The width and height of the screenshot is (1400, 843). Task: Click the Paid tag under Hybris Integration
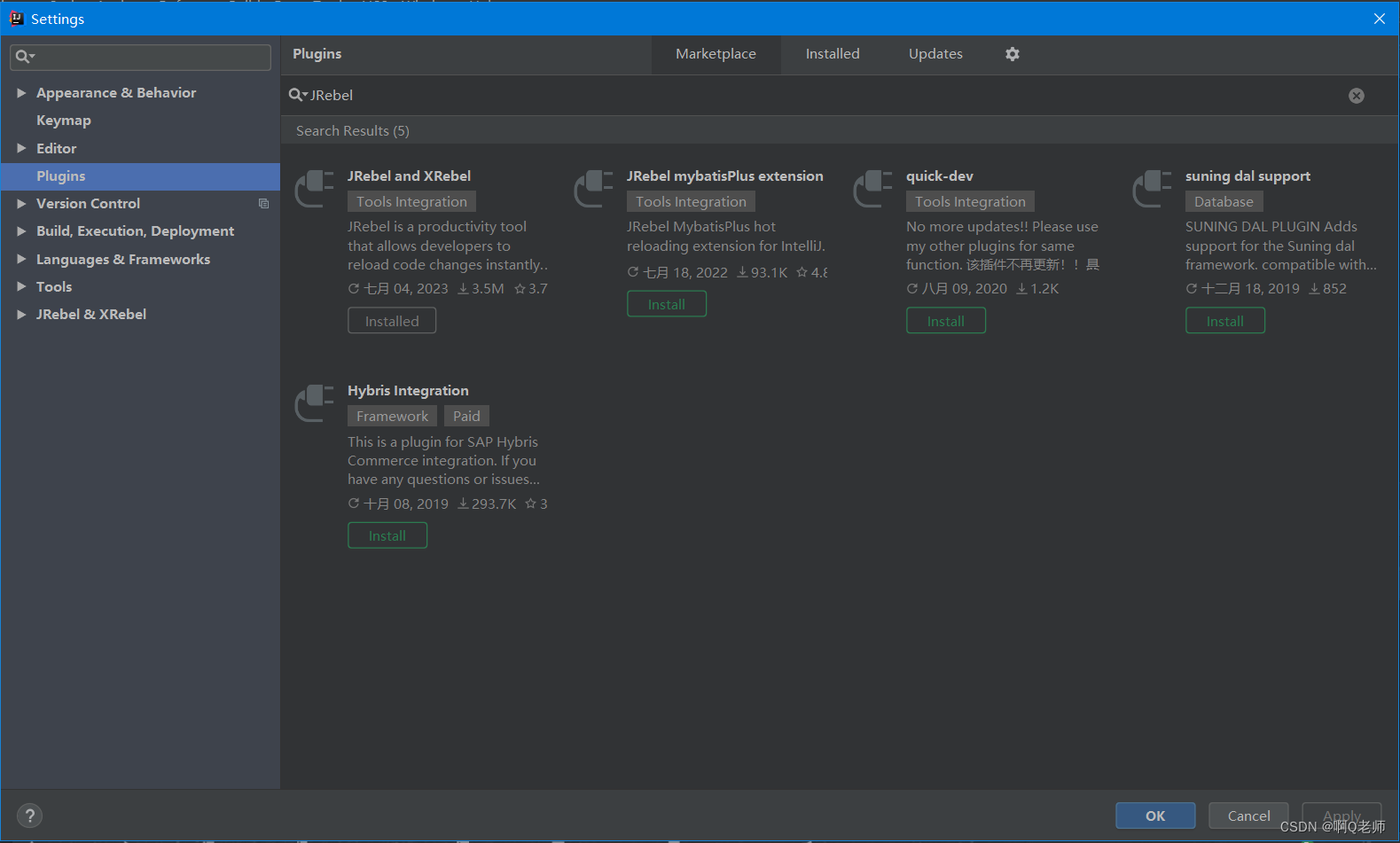[x=466, y=417]
